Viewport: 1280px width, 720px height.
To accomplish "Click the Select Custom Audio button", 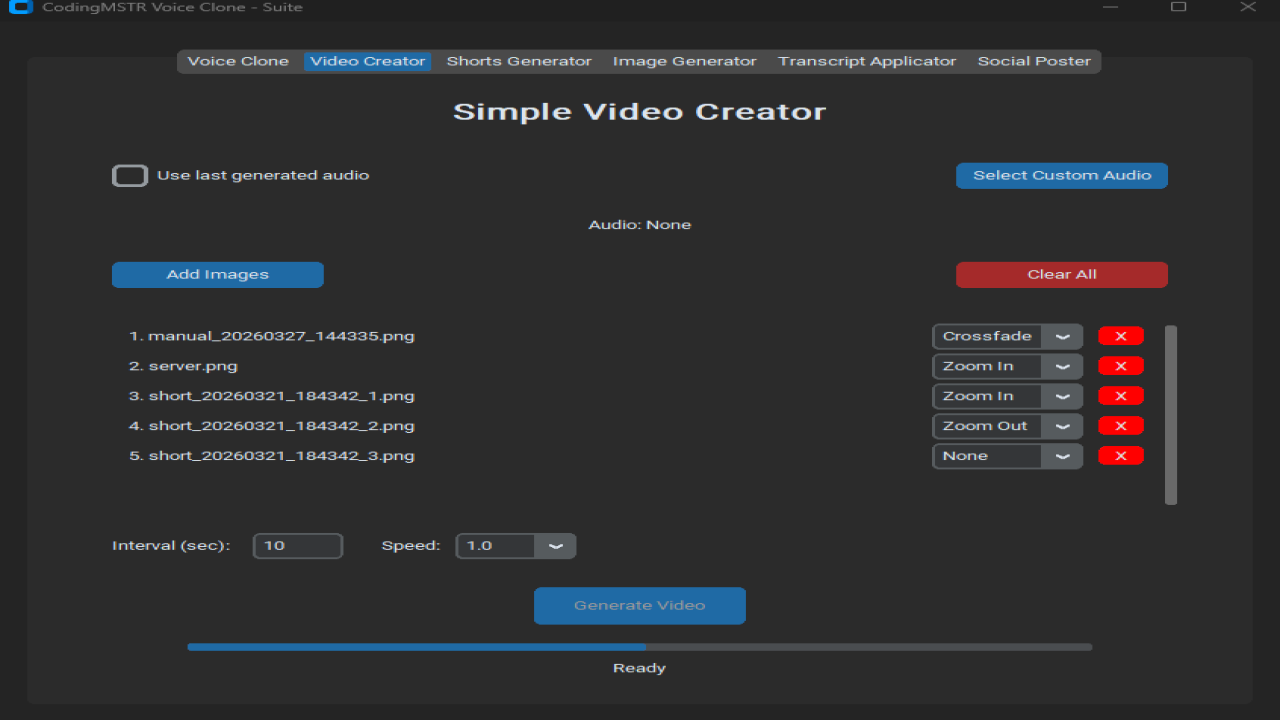I will [x=1062, y=176].
